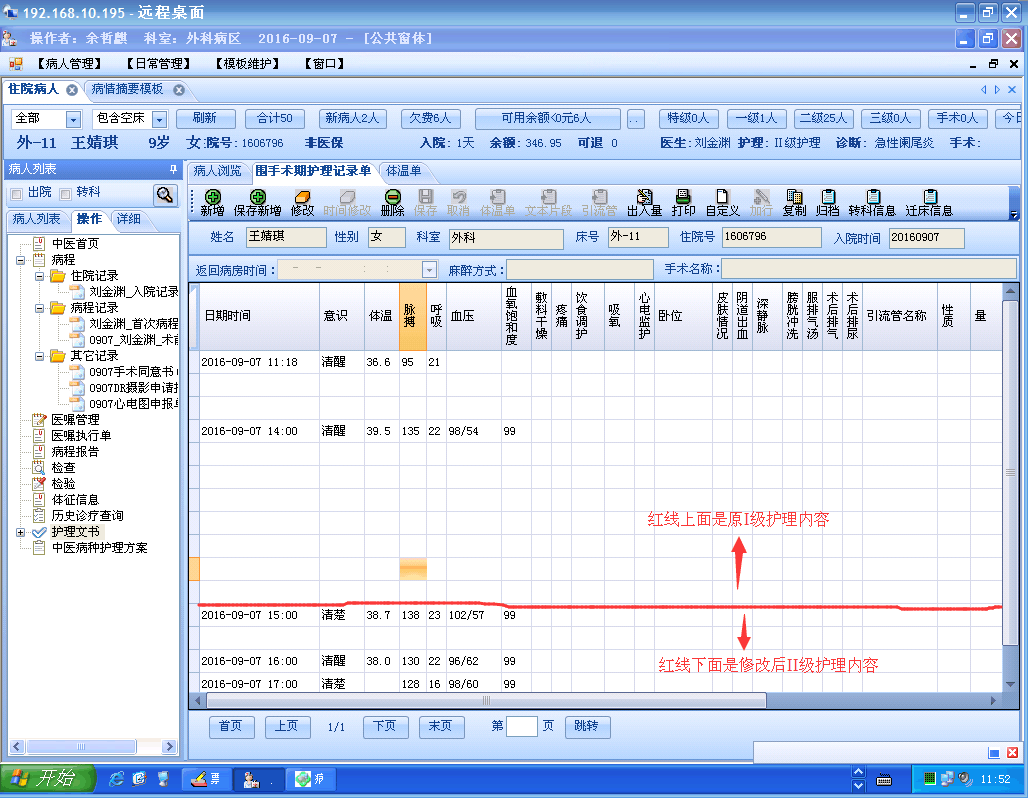
Task: Expand the 护理文书 tree node
Action: 20,532
